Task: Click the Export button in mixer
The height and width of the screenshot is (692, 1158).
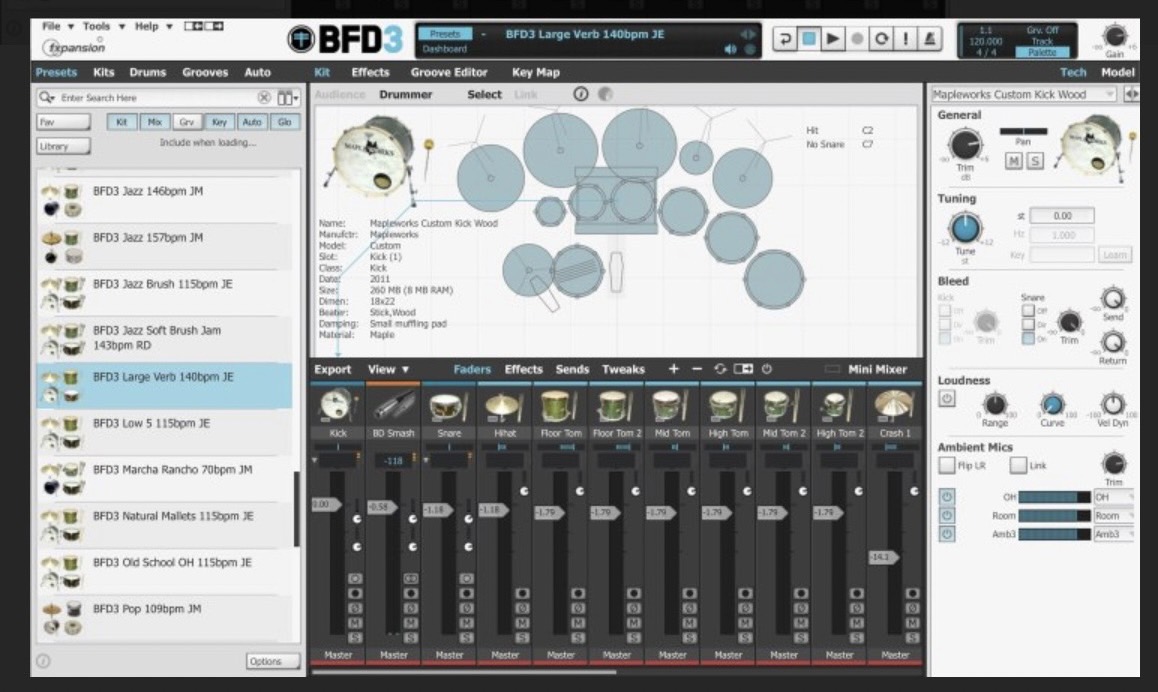Action: (x=332, y=369)
